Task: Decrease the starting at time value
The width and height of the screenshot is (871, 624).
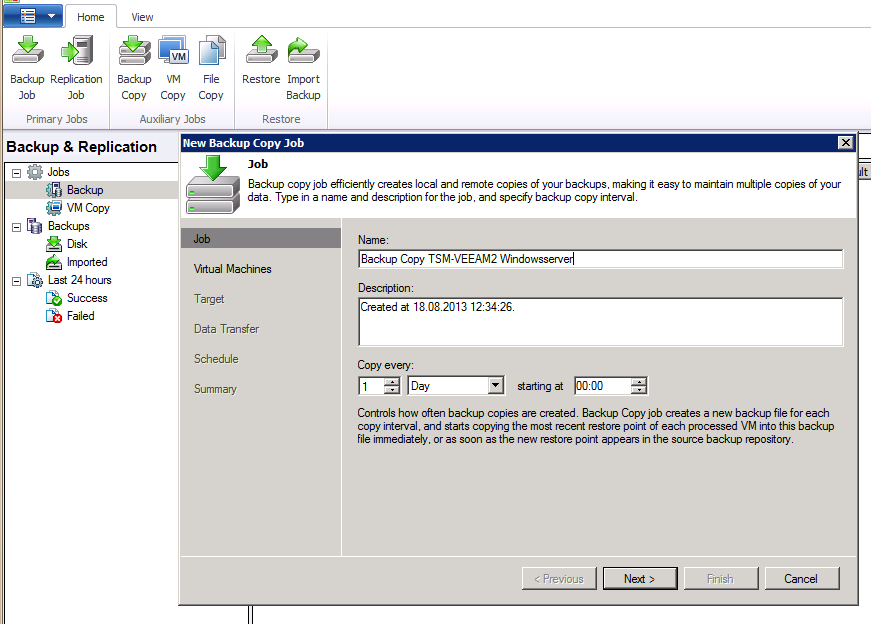Action: click(639, 390)
